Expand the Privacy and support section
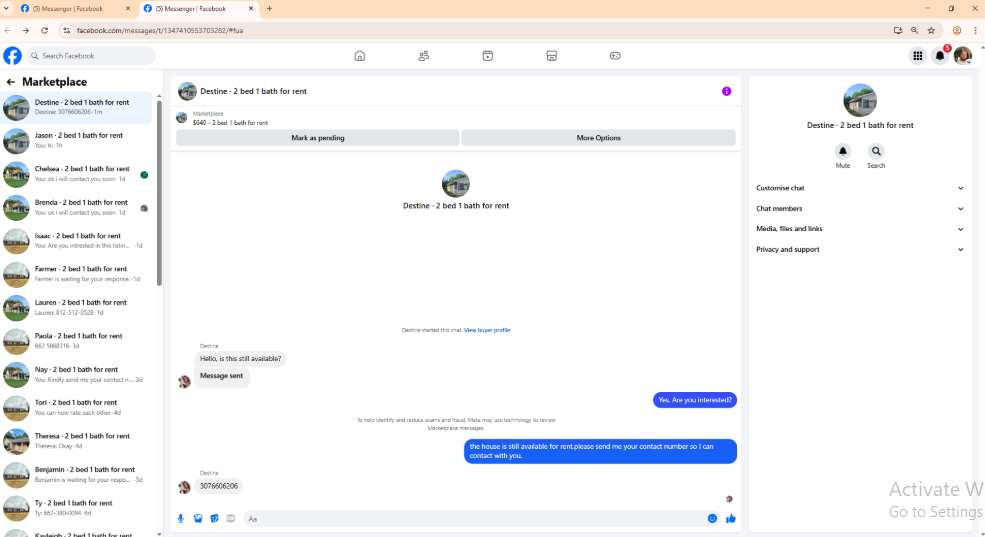The image size is (985, 537). (859, 249)
